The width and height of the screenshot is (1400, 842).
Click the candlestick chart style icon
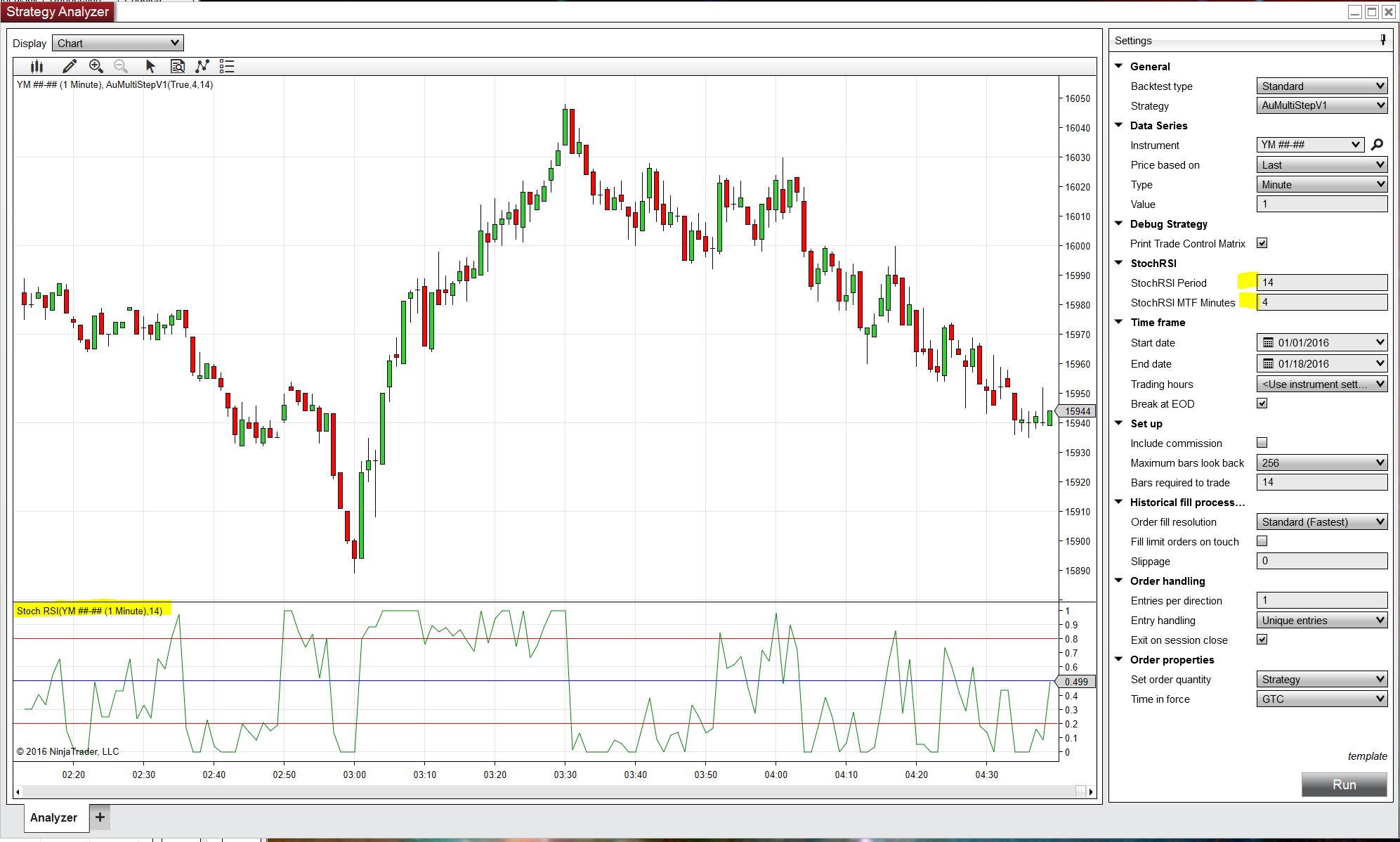(x=37, y=66)
